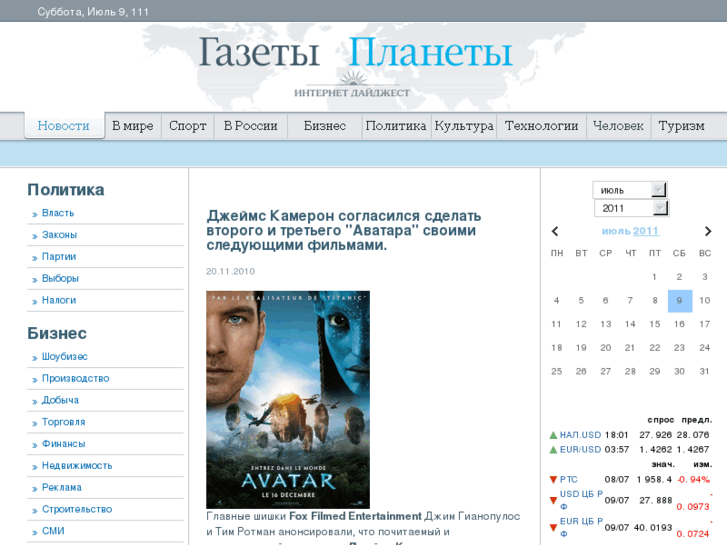Open Реклама sidebar link
The width and height of the screenshot is (727, 545).
pyautogui.click(x=62, y=487)
